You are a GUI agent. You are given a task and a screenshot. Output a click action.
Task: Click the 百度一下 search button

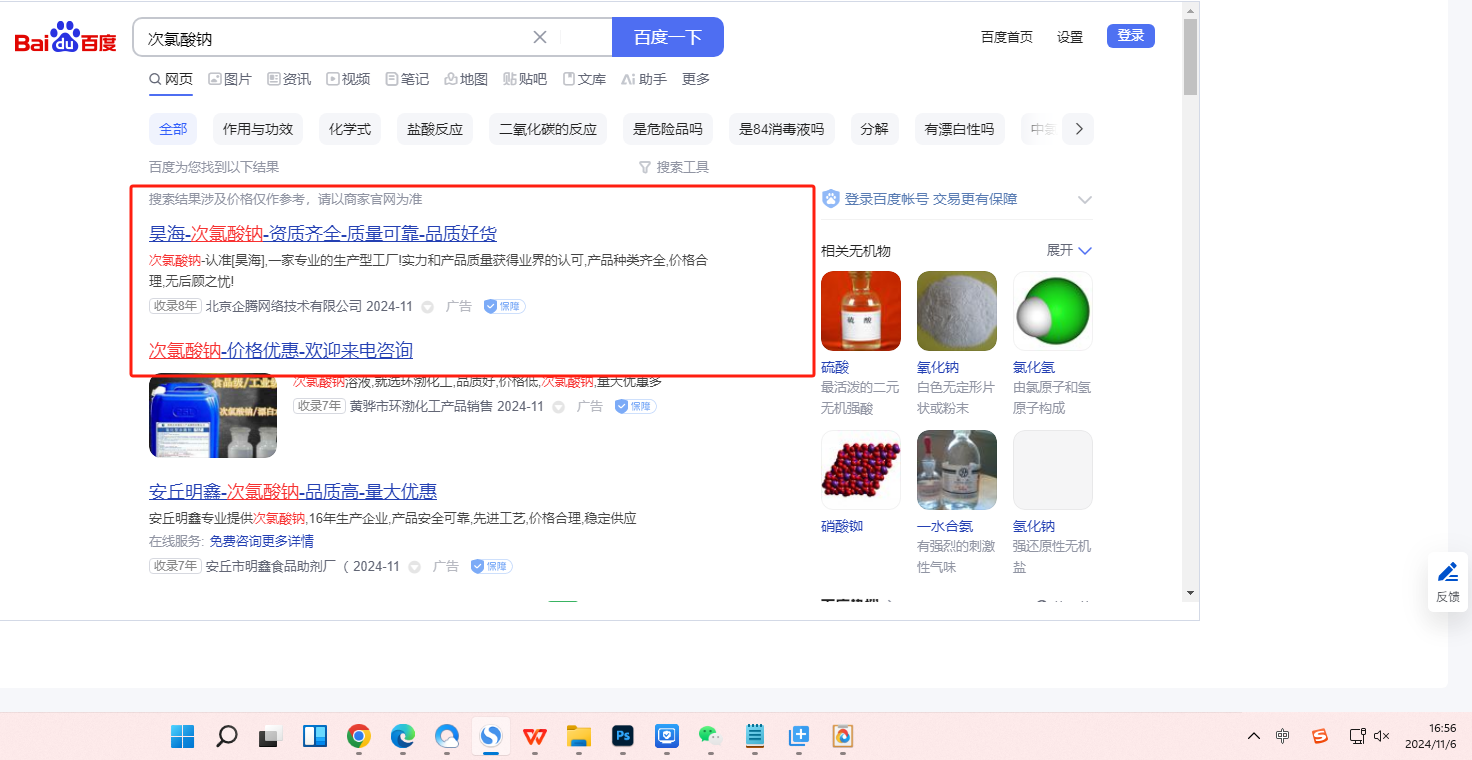point(668,38)
